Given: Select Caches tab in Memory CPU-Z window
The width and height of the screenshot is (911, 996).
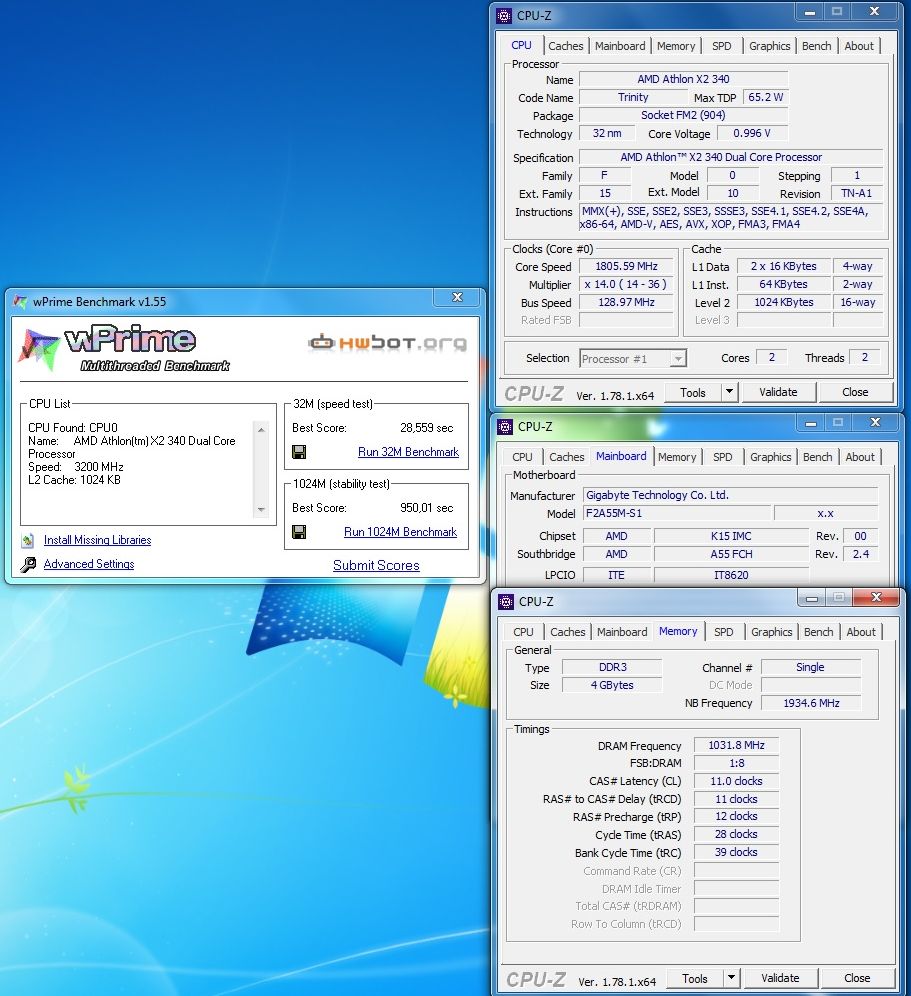Looking at the screenshot, I should [x=567, y=632].
